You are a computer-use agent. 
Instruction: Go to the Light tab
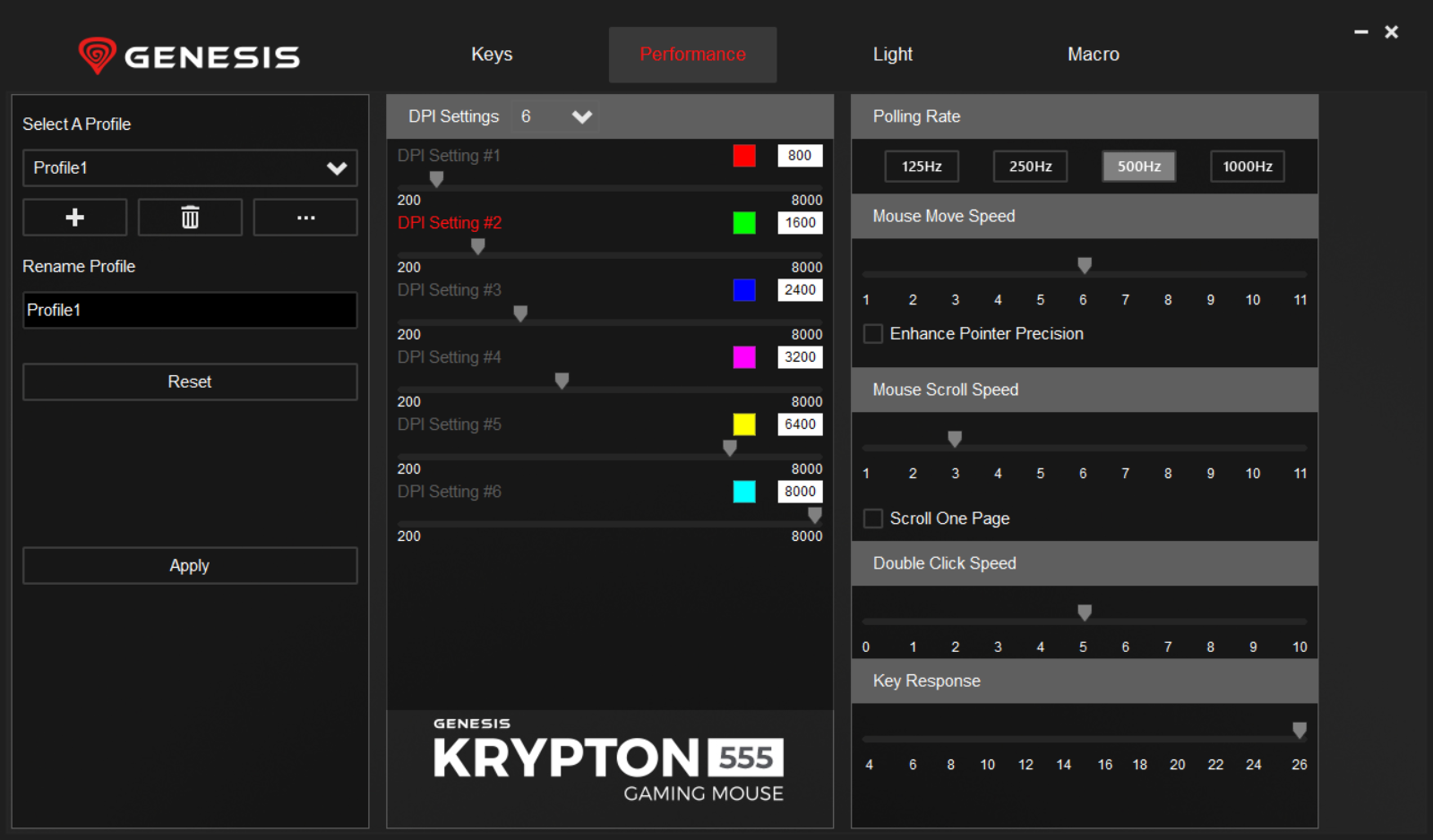coord(893,55)
